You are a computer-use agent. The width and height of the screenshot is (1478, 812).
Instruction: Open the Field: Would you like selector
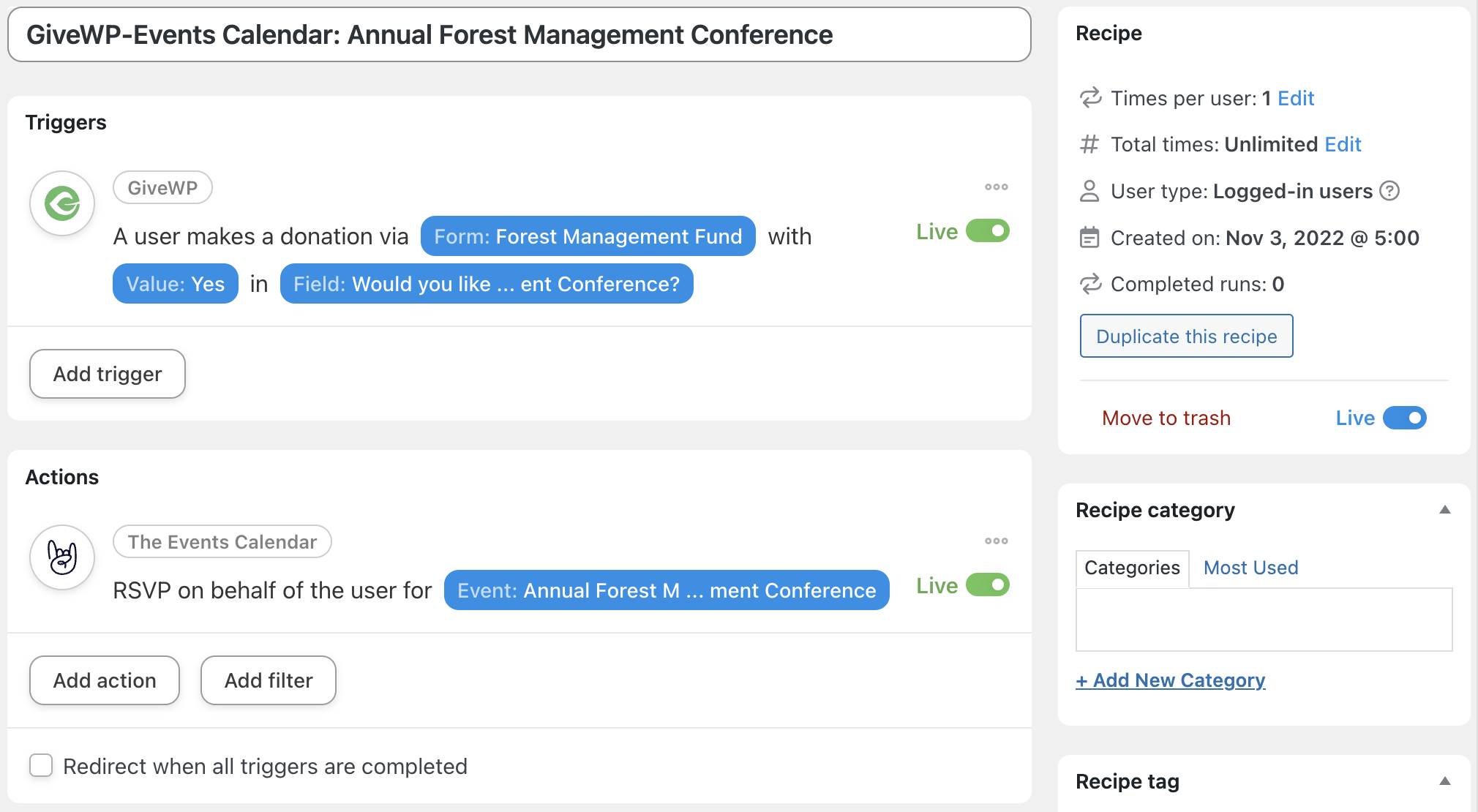tap(487, 284)
